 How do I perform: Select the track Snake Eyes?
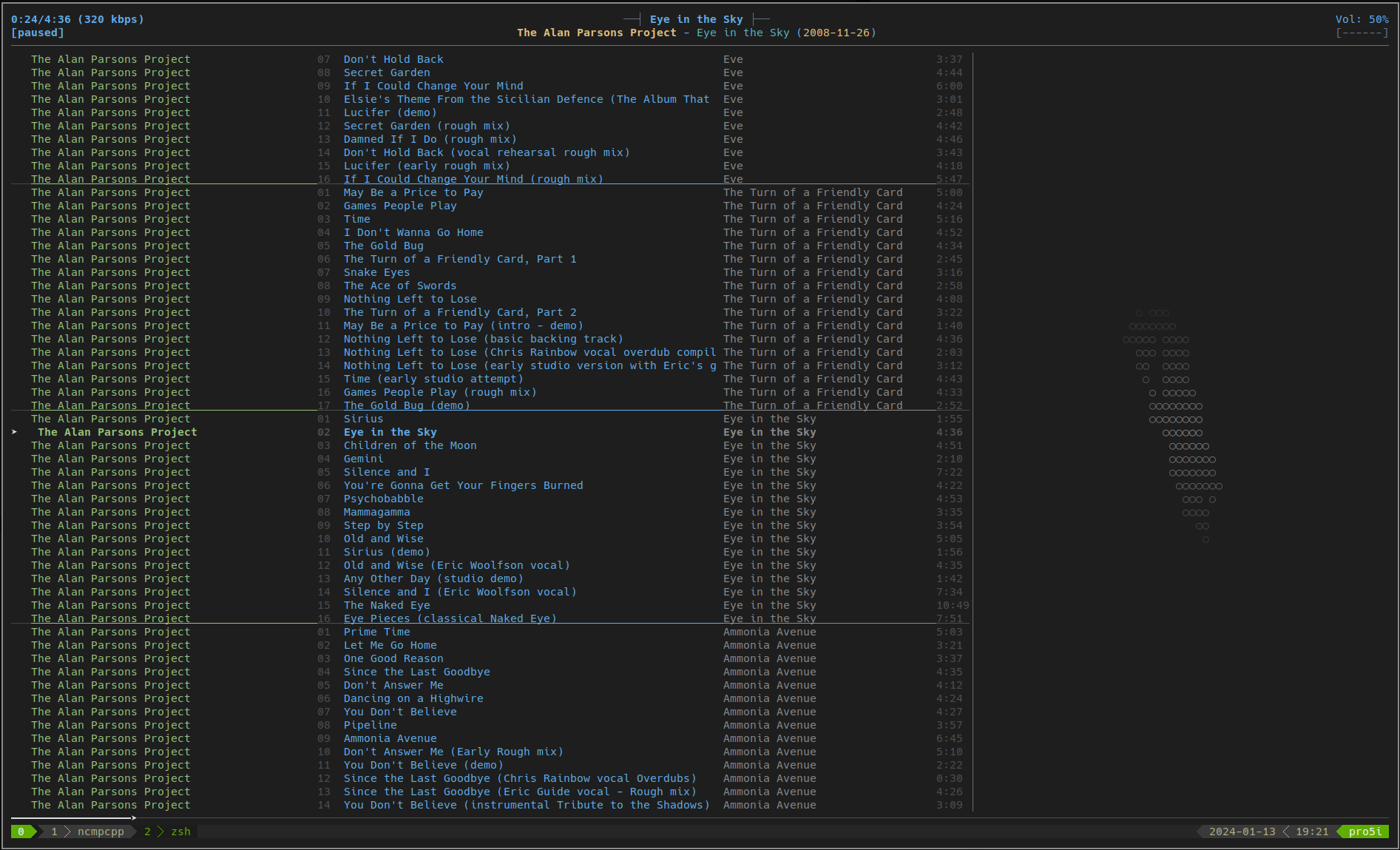pos(376,272)
